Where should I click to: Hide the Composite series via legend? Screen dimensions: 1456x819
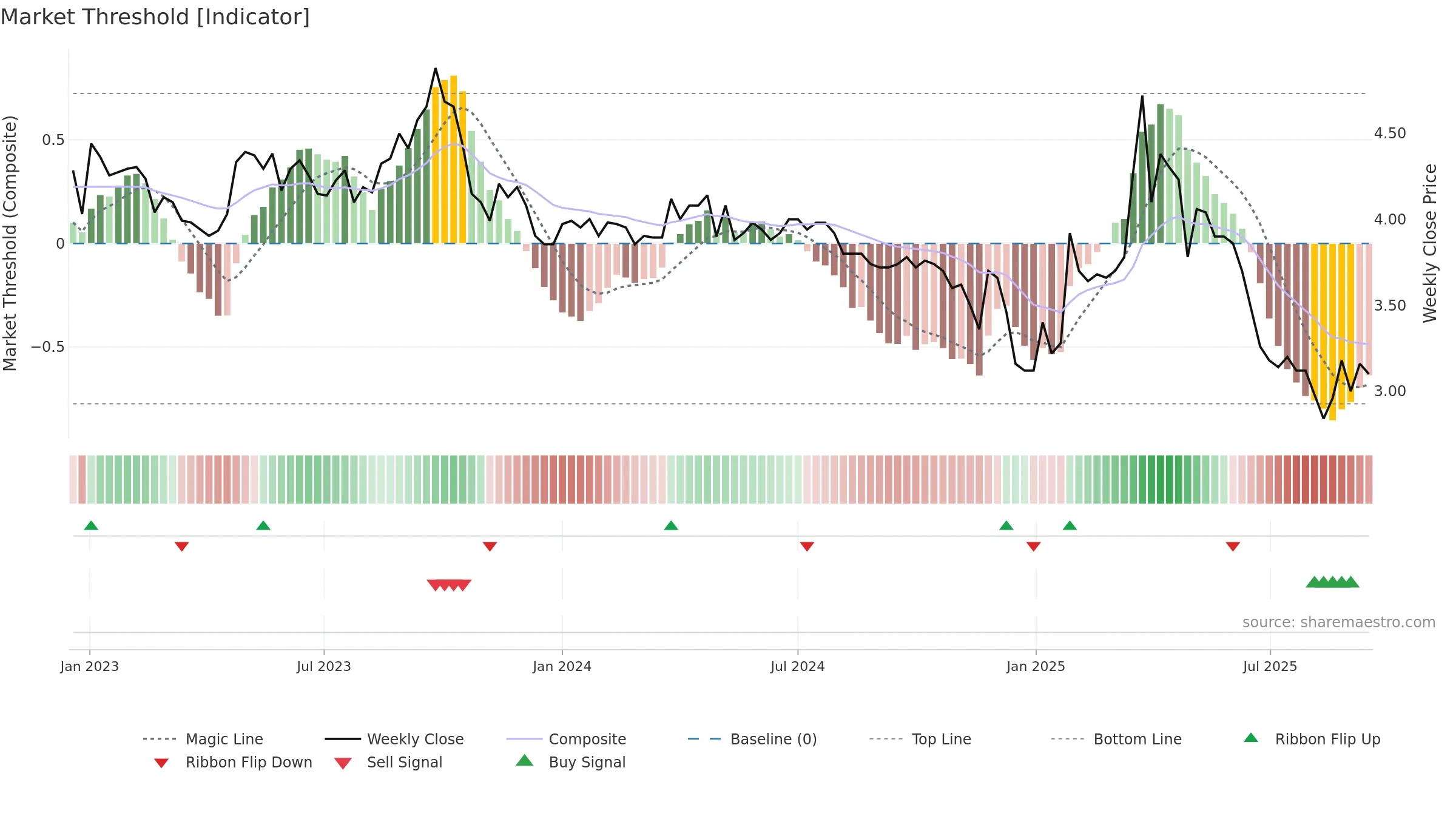(566, 739)
